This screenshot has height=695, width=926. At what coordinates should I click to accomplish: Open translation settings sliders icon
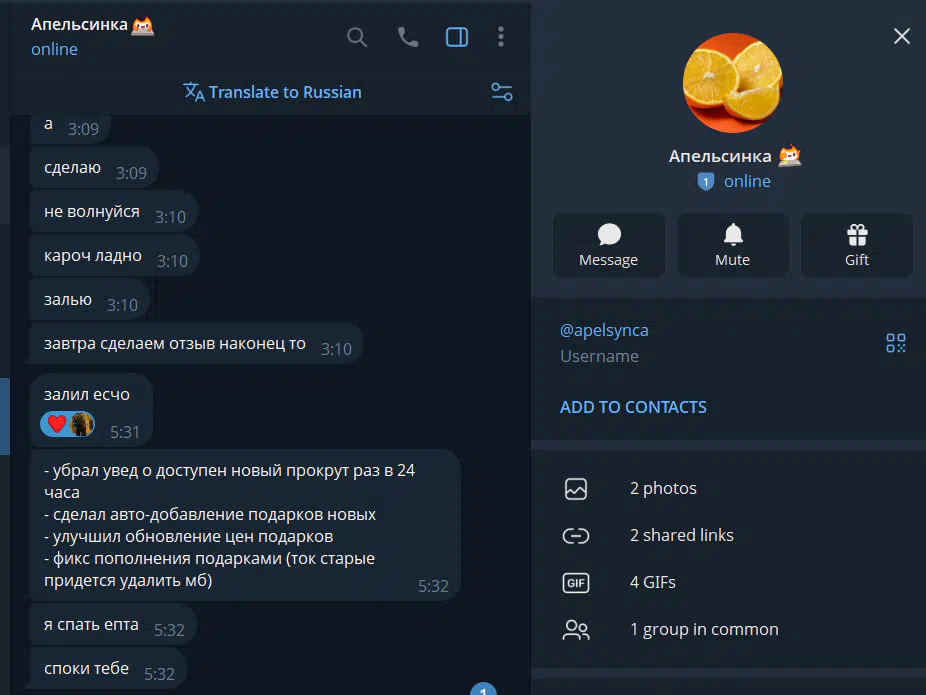point(502,92)
